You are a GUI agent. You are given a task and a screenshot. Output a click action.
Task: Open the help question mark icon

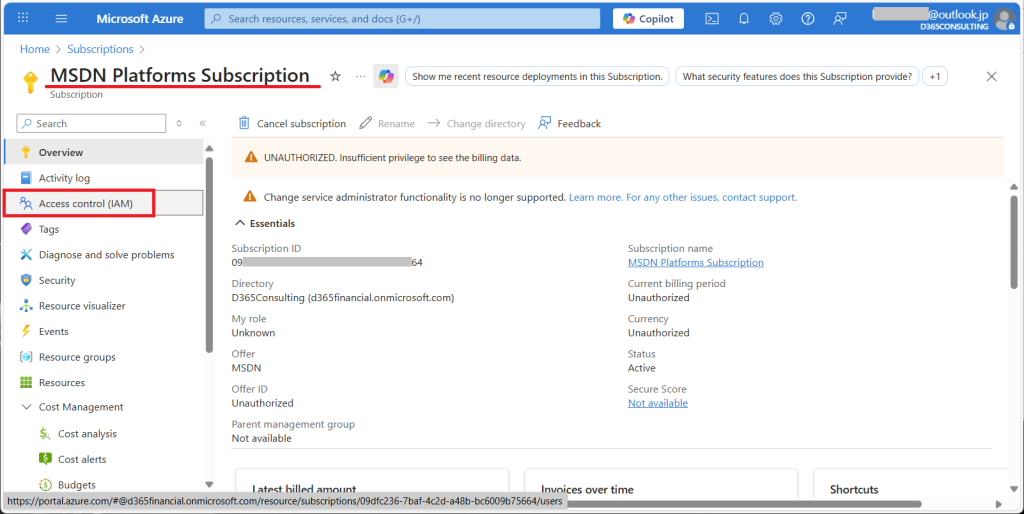808,18
